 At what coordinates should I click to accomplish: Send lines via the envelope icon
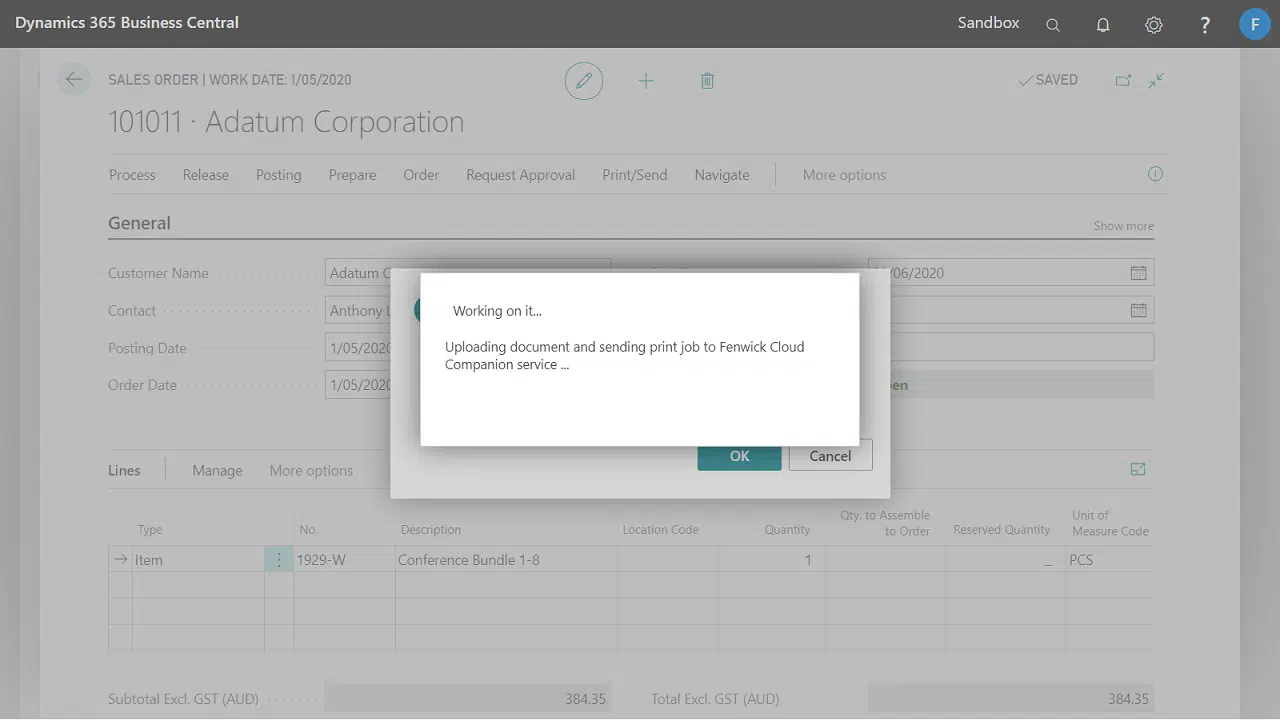pos(1137,468)
